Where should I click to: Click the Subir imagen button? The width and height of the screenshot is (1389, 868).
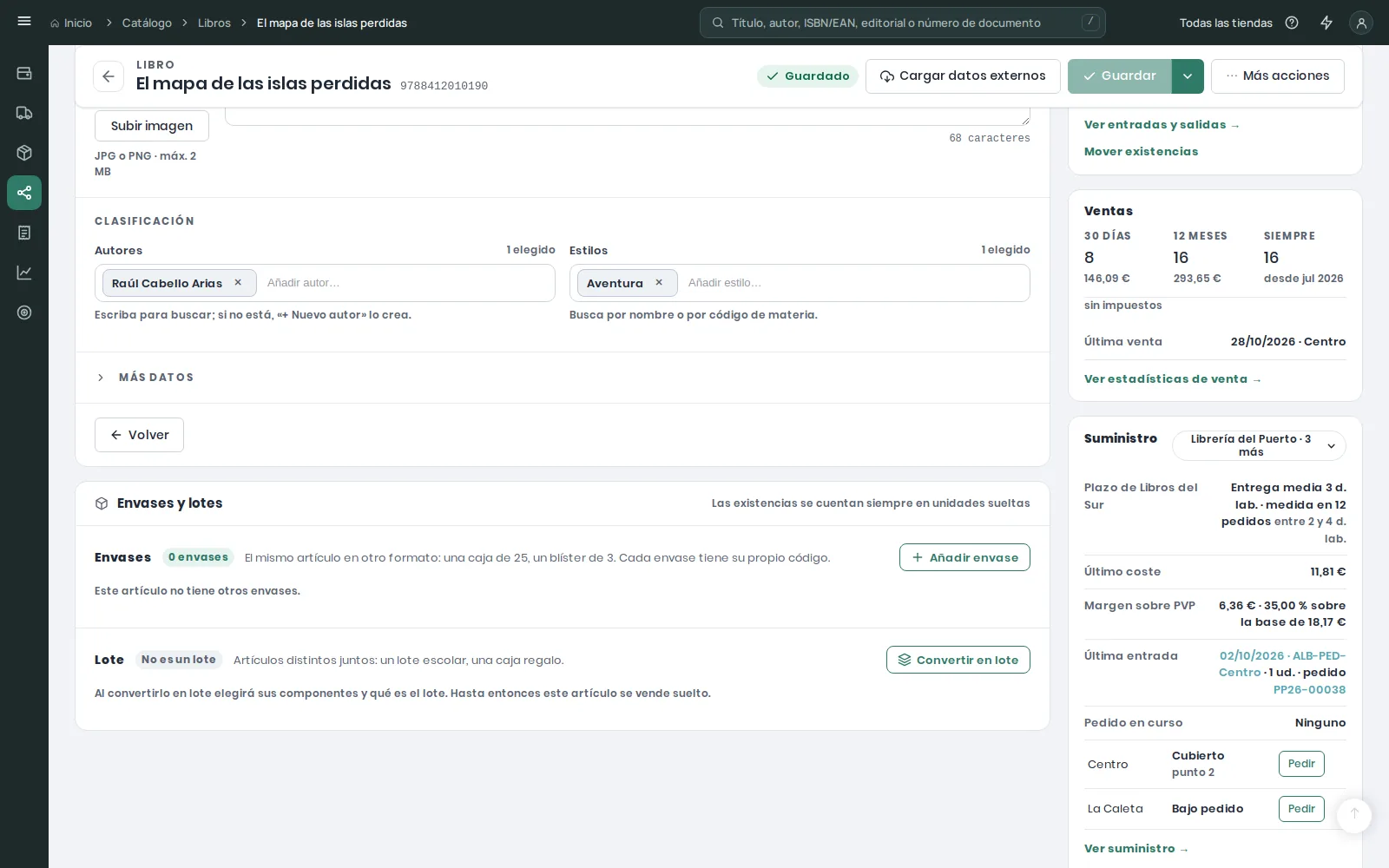click(x=152, y=126)
